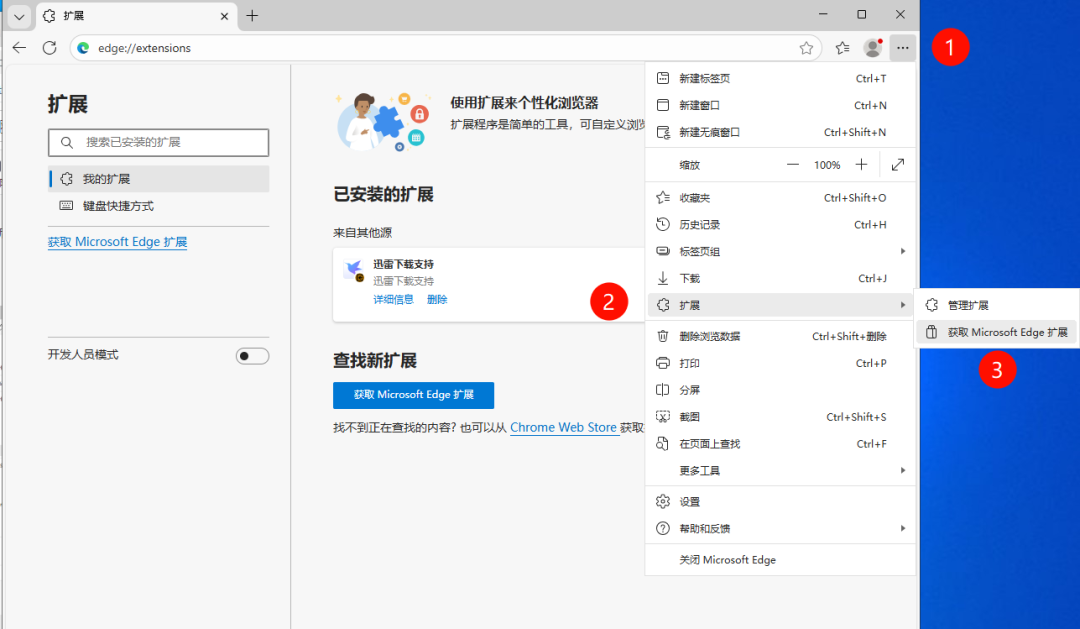This screenshot has height=629, width=1080.
Task: Refresh the extensions page
Action: pyautogui.click(x=50, y=48)
